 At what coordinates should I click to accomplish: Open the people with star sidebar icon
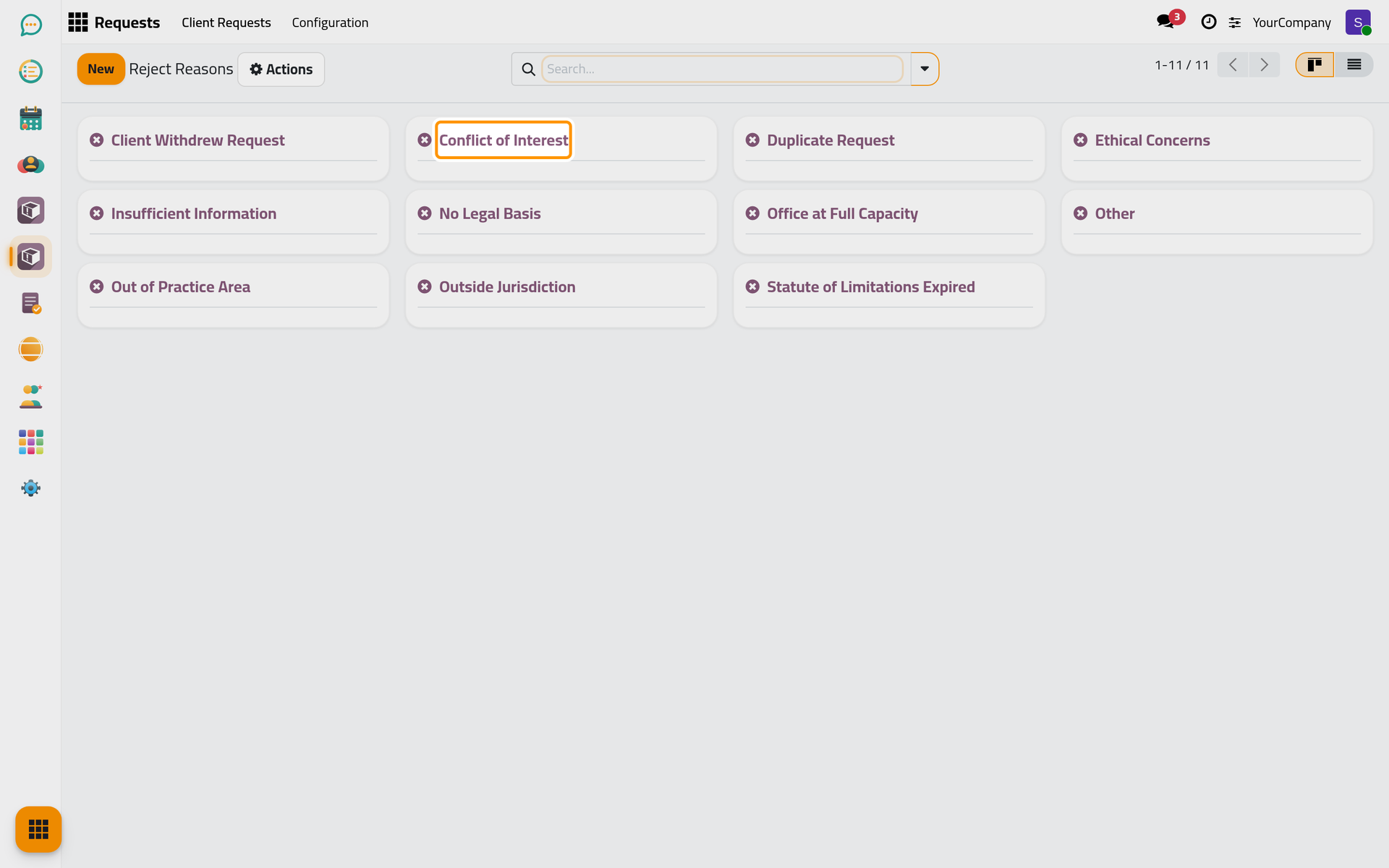[30, 396]
